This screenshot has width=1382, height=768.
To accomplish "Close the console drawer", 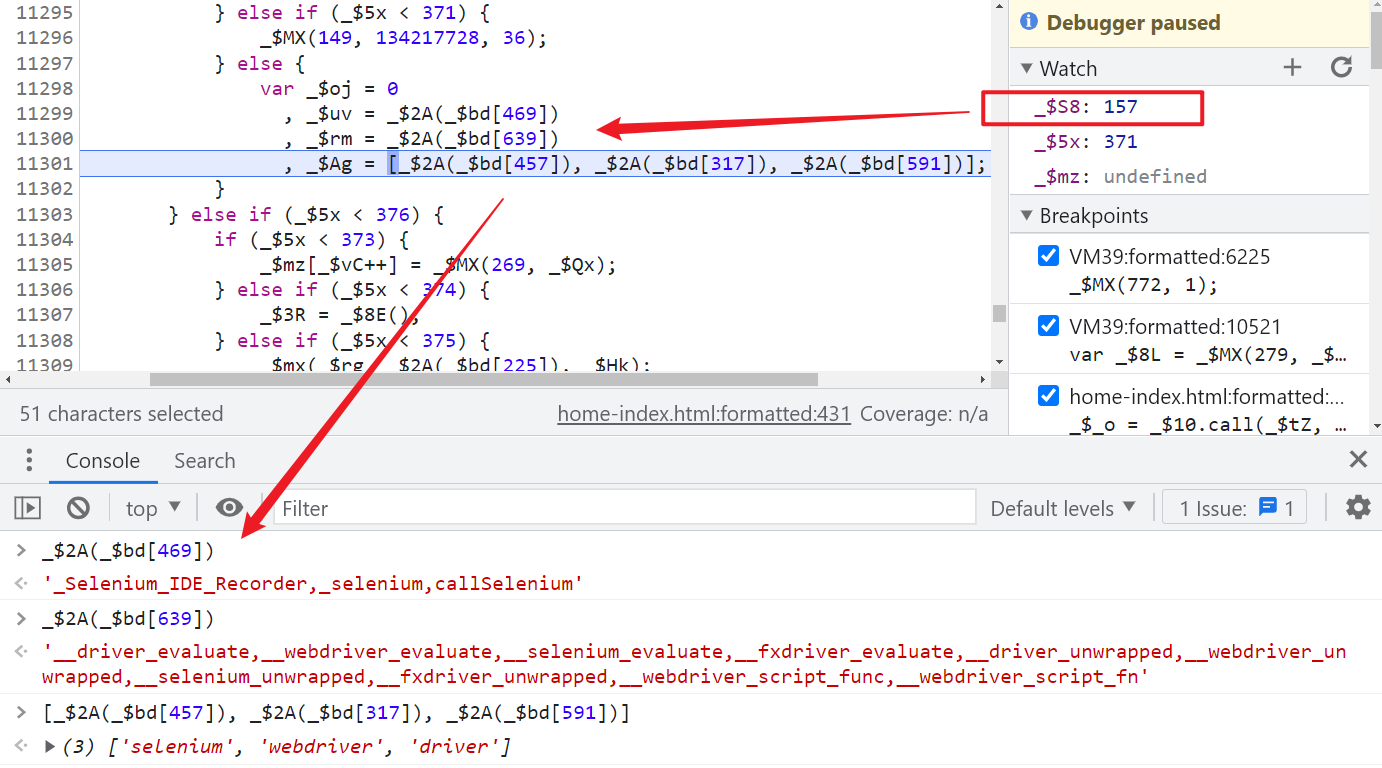I will click(x=1358, y=460).
